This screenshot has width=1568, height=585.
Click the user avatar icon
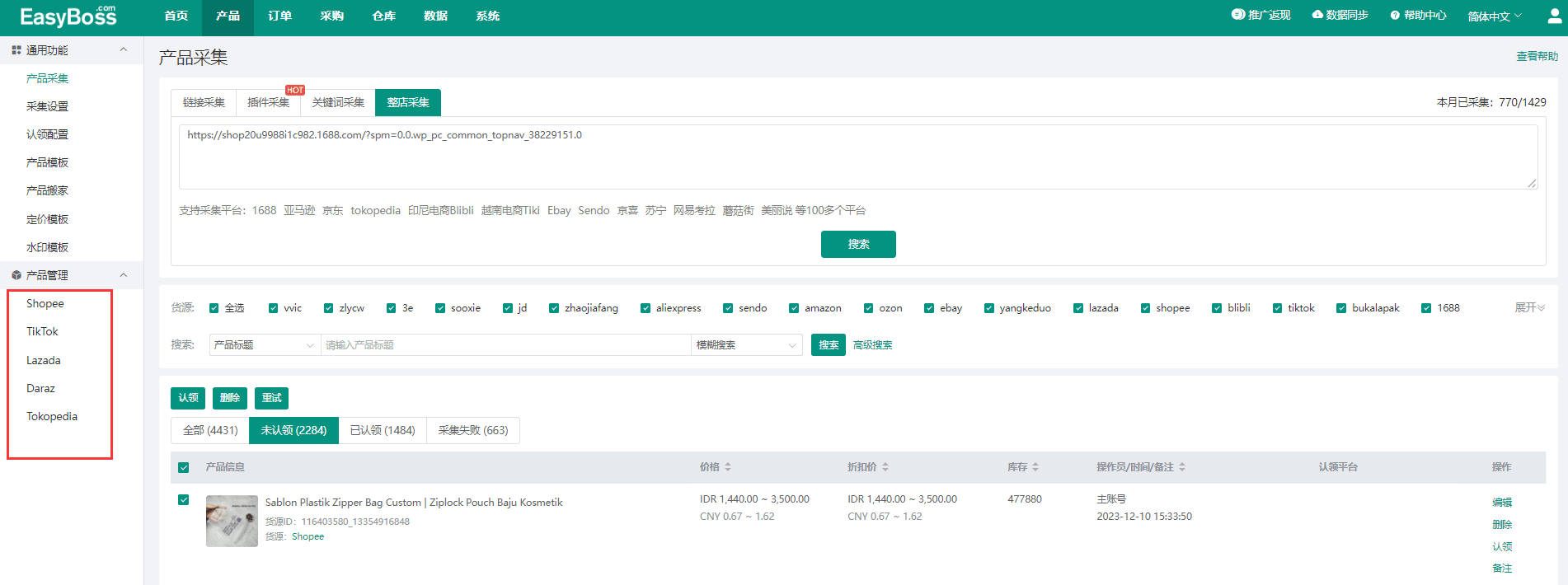point(1553,16)
